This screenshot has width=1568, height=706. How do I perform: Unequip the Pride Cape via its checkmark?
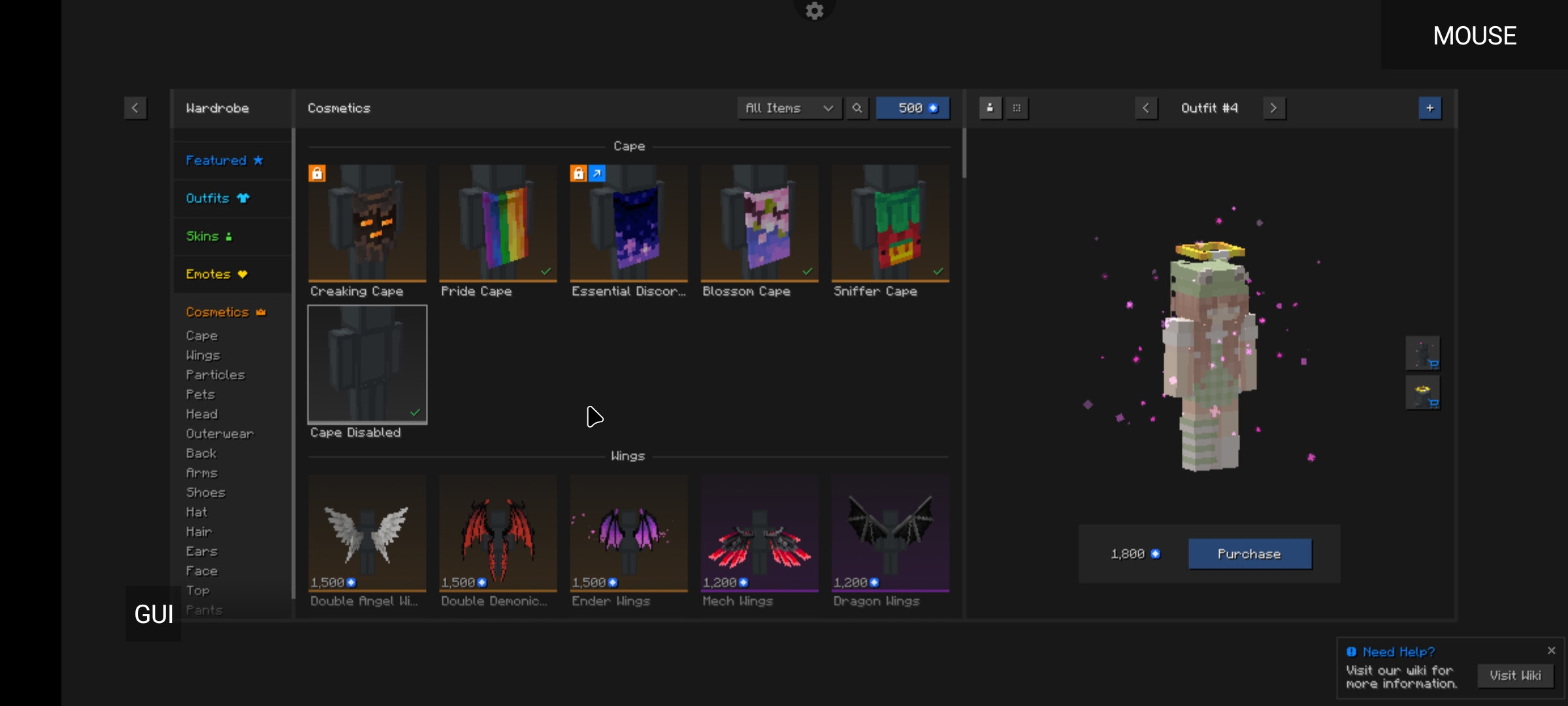(x=546, y=271)
